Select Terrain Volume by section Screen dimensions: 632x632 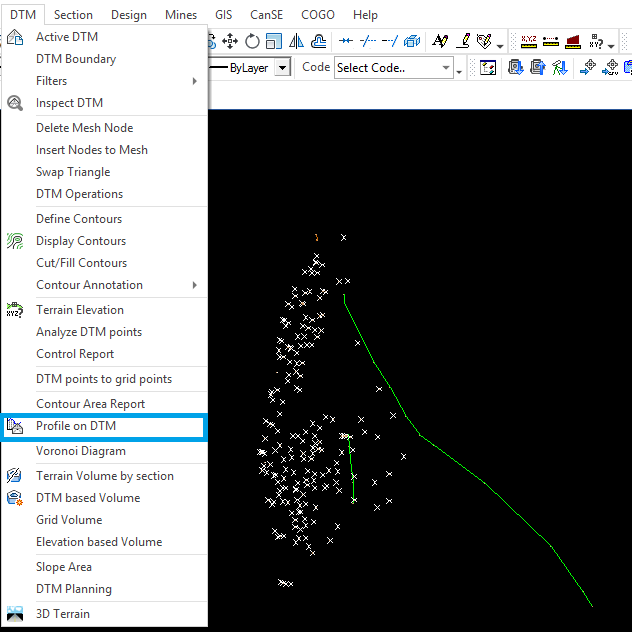pos(104,476)
